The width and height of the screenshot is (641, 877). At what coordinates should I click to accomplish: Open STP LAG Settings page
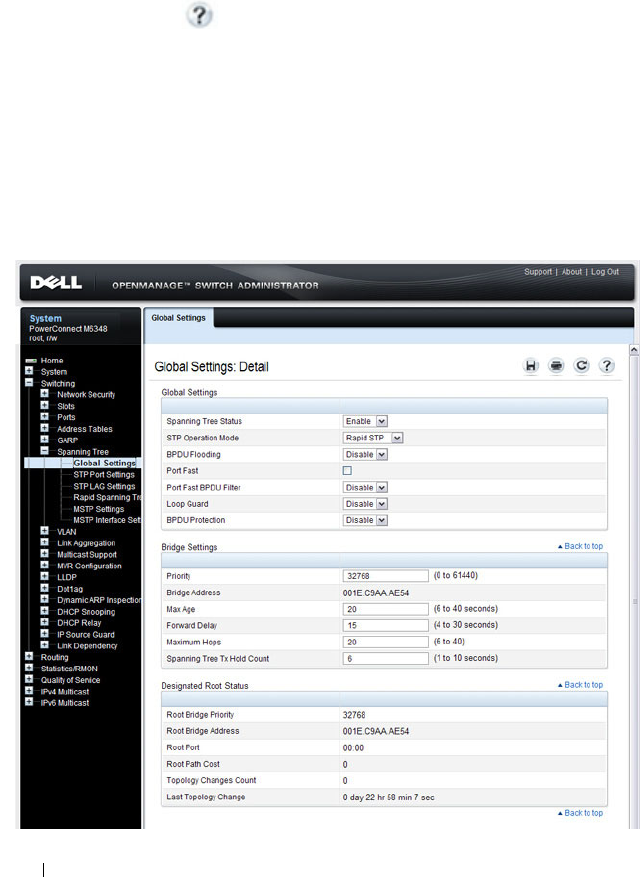pyautogui.click(x=104, y=486)
